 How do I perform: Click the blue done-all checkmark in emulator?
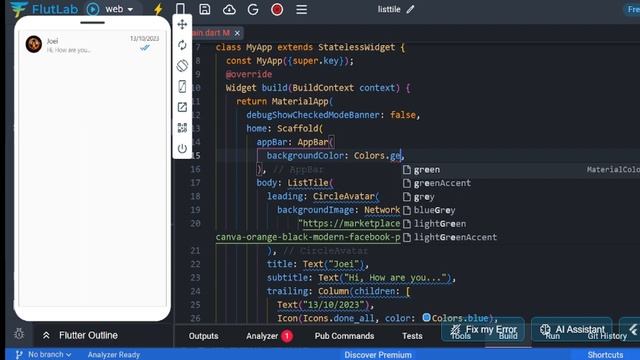click(x=145, y=48)
